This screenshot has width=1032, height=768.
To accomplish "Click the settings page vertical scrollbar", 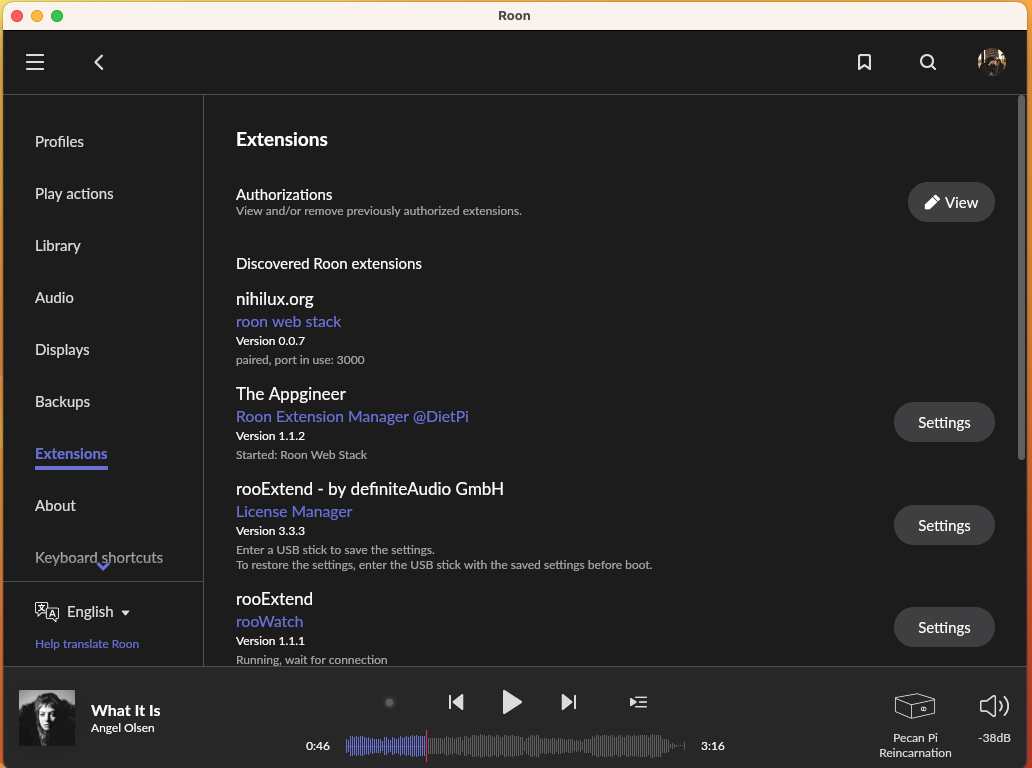I will tap(1021, 278).
